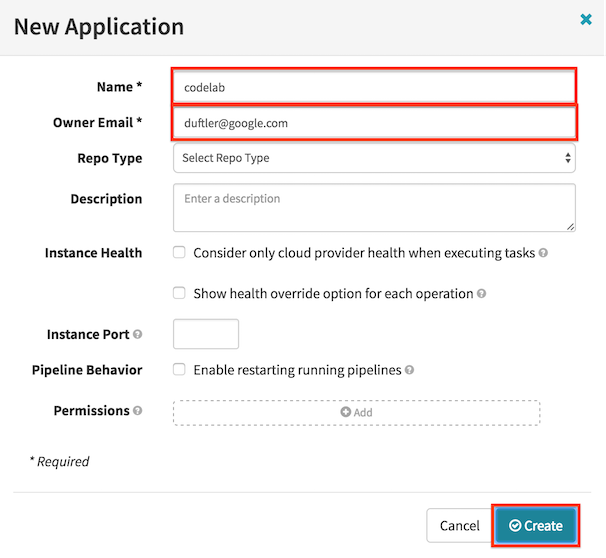Viewport: 606px width, 558px height.
Task: Click the checkmark icon on Create button
Action: (515, 525)
